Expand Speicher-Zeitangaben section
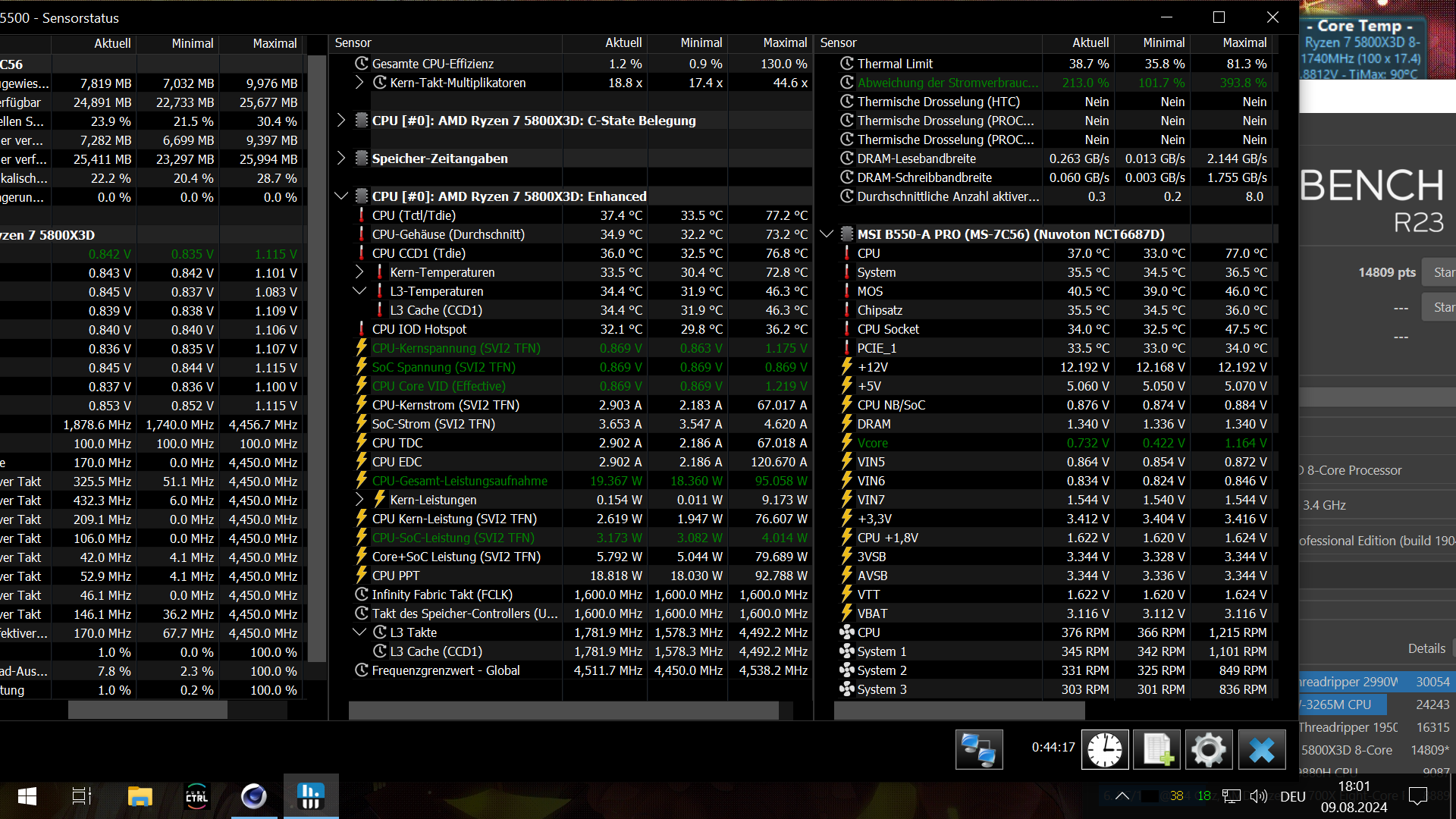The width and height of the screenshot is (1456, 819). [341, 158]
